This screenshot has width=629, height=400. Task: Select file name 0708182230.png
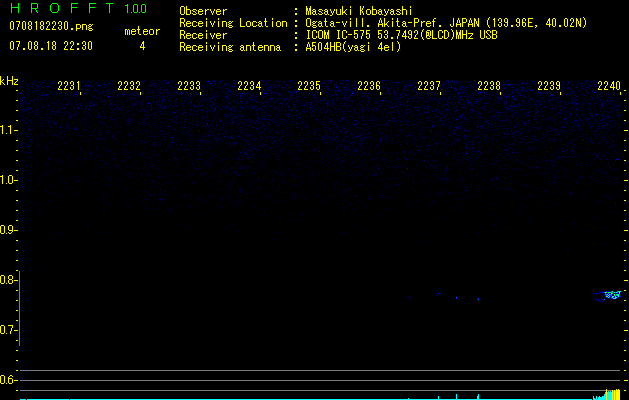51,26
